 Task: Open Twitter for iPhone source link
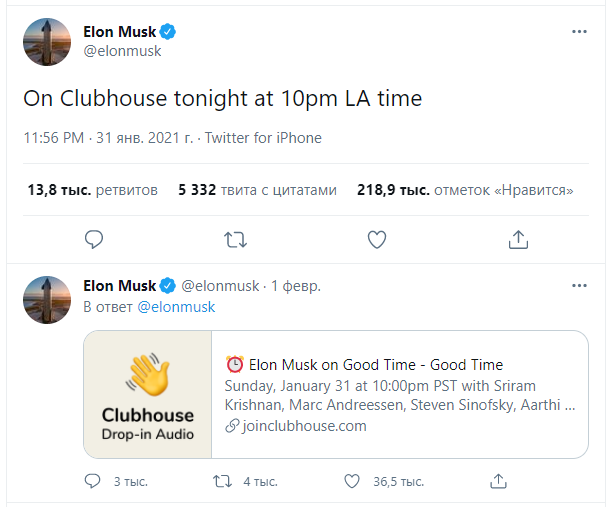263,138
